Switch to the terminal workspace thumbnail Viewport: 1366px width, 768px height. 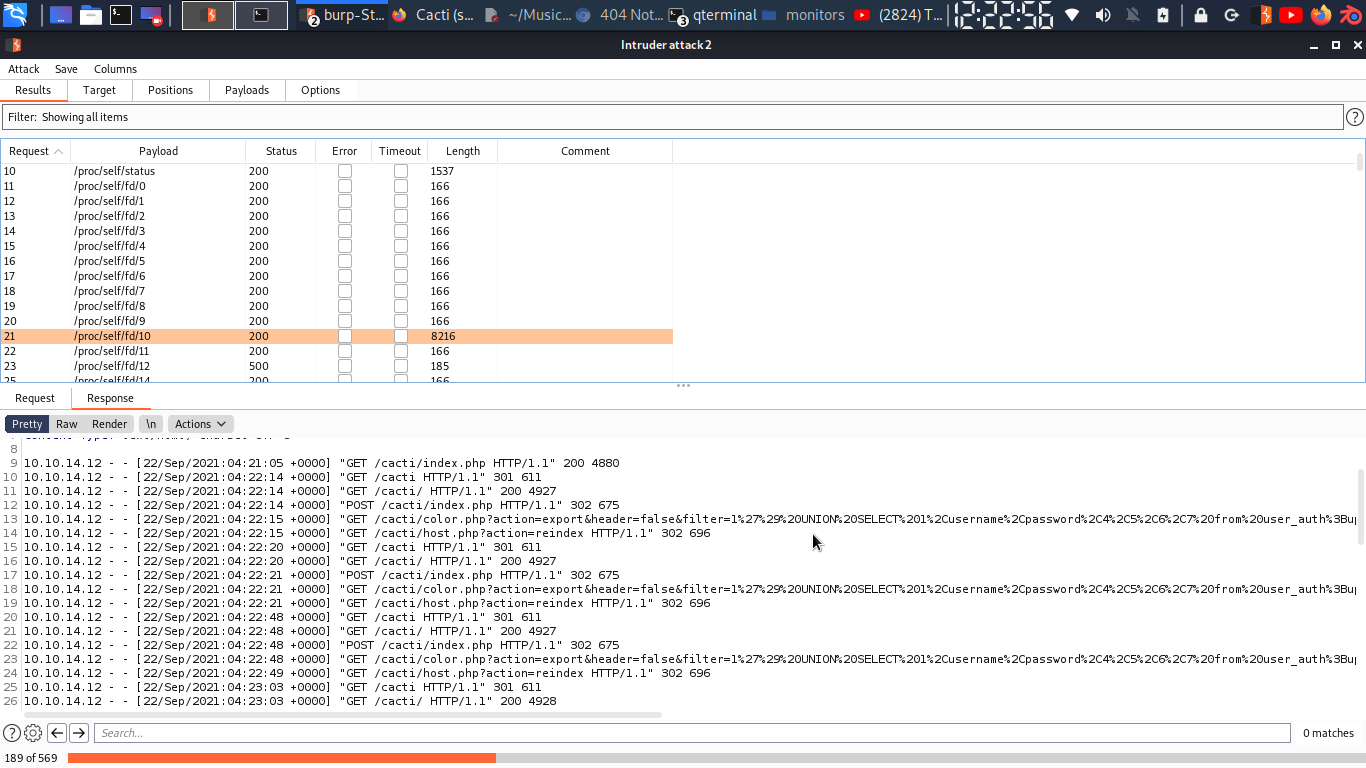click(x=261, y=15)
